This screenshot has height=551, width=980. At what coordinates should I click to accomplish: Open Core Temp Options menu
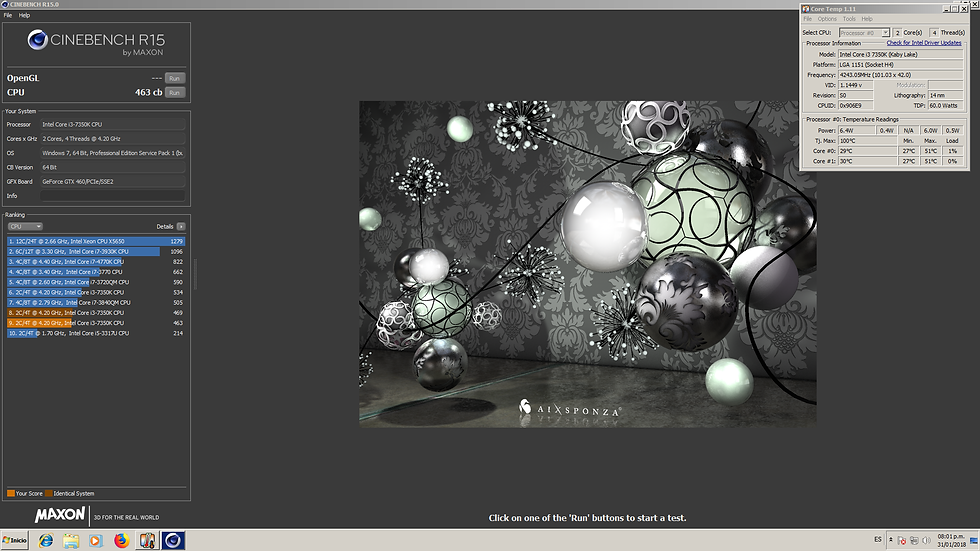(x=827, y=19)
